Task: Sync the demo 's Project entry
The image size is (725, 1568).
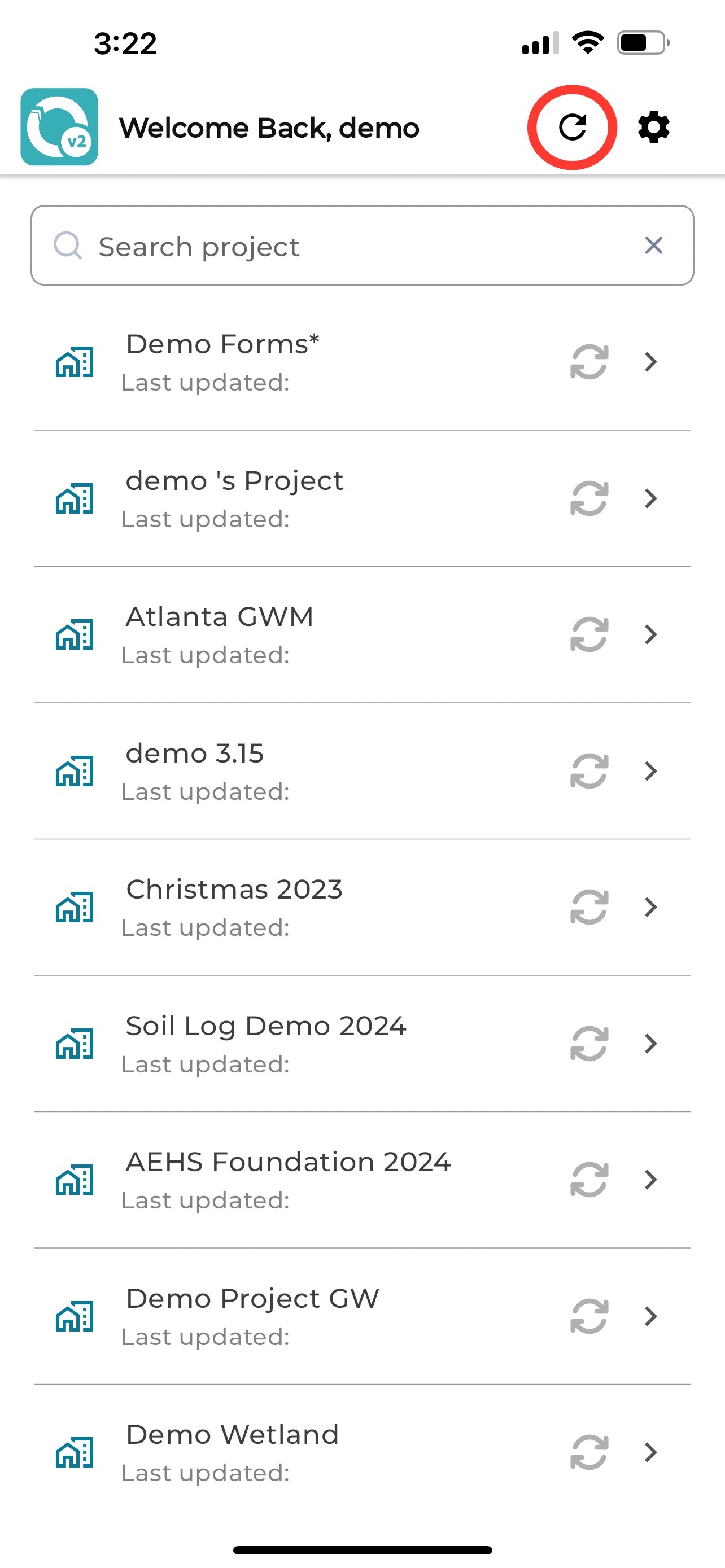Action: [589, 498]
